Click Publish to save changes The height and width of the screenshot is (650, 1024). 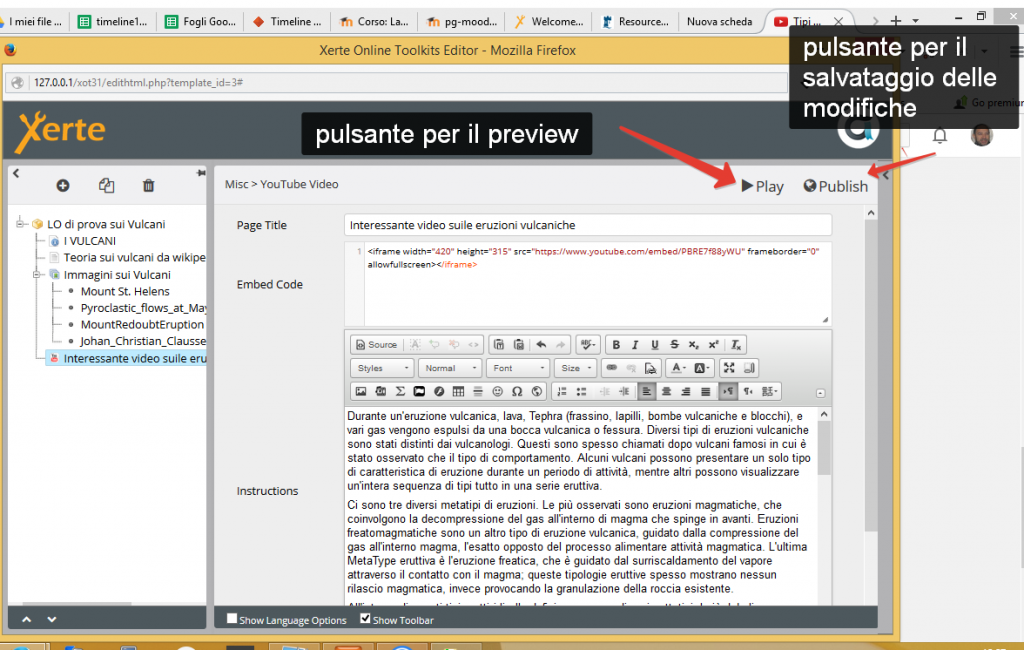click(835, 186)
